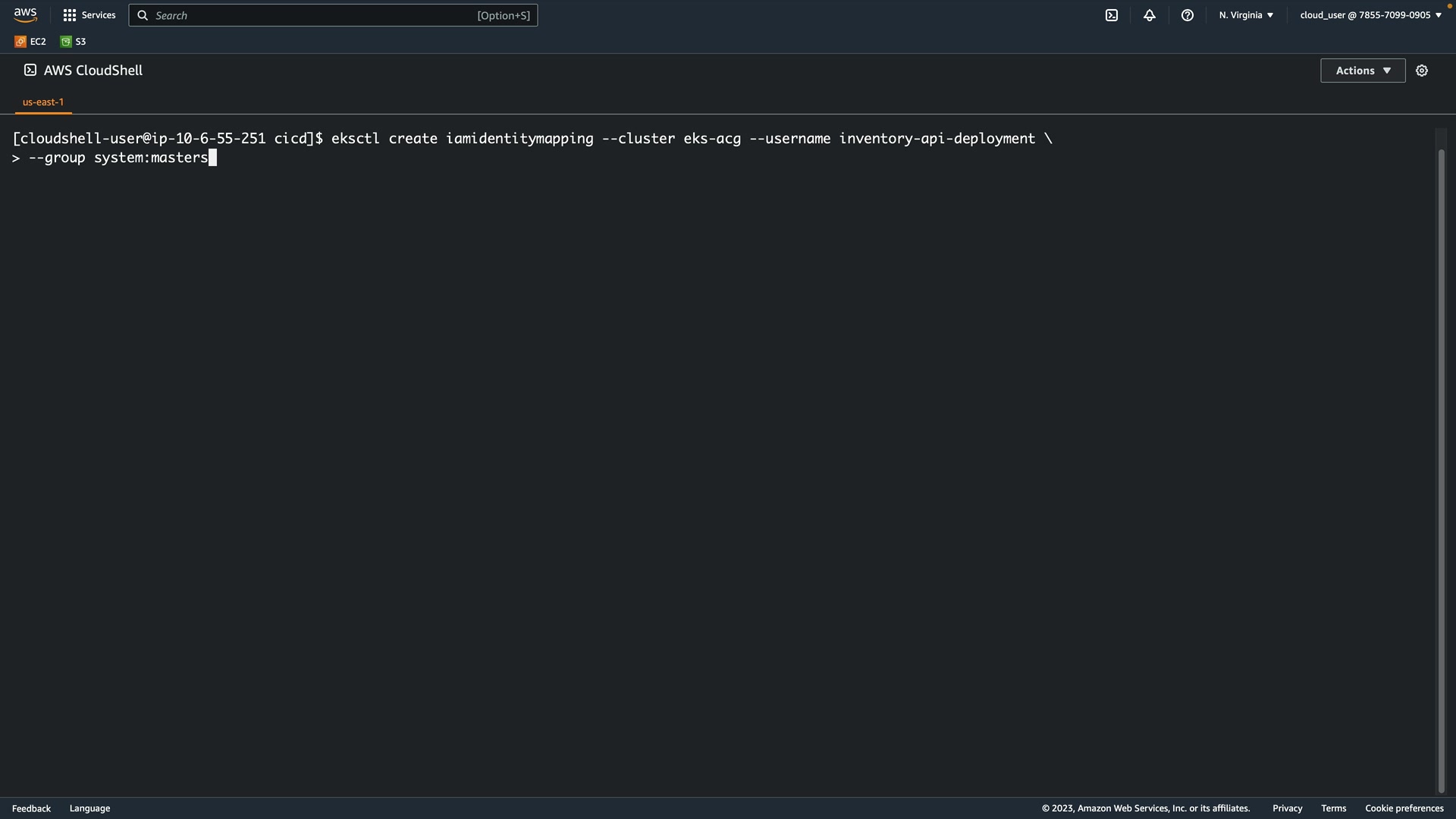Open the notifications bell
Image resolution: width=1456 pixels, height=819 pixels.
tap(1150, 15)
